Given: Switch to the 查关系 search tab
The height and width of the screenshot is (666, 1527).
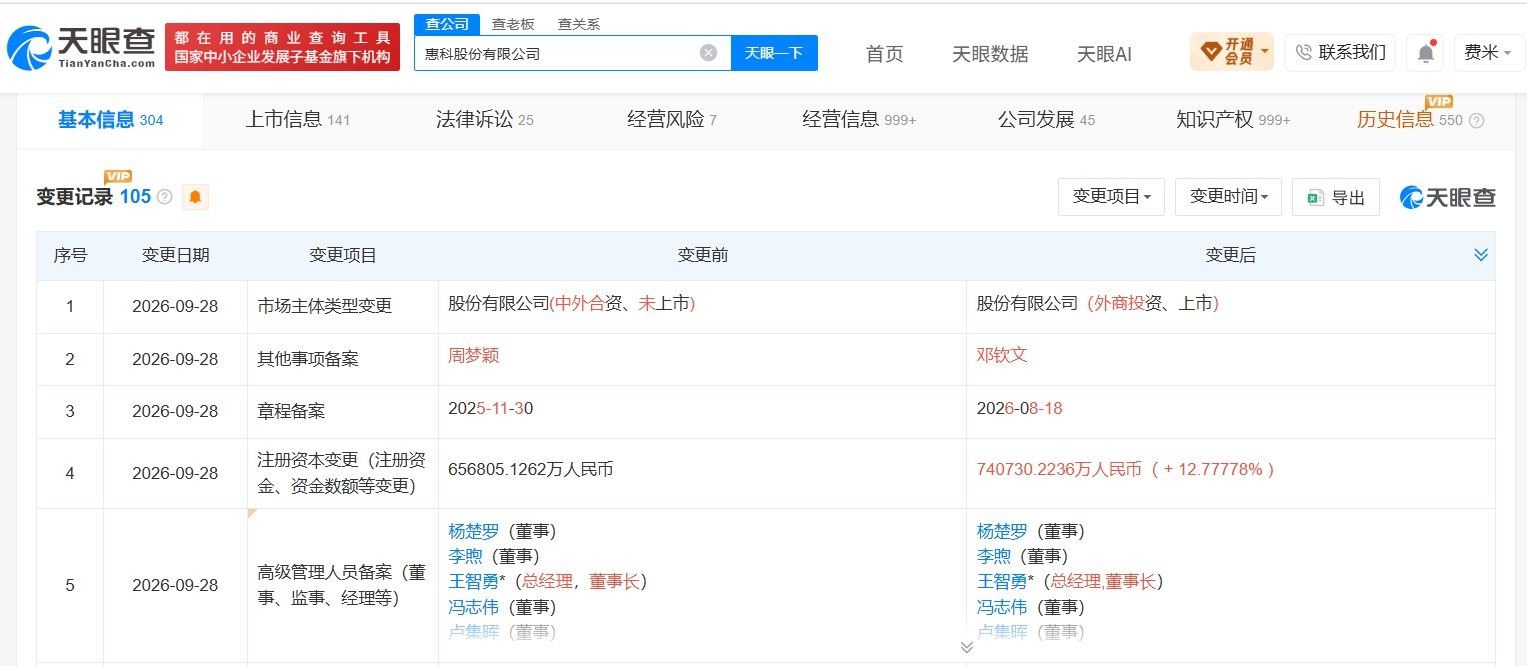Looking at the screenshot, I should pos(578,24).
